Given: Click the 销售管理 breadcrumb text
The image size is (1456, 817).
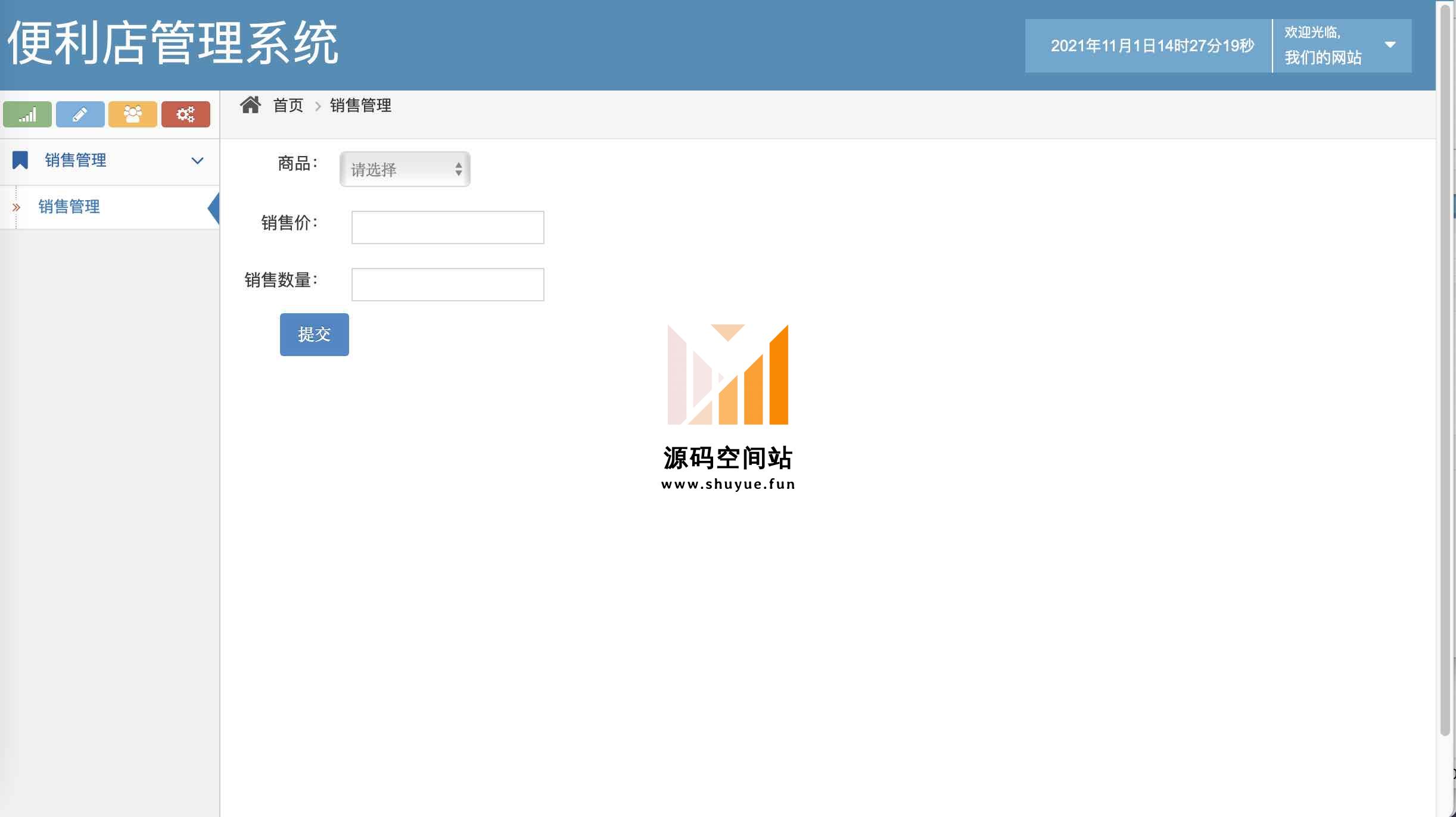Looking at the screenshot, I should pyautogui.click(x=360, y=105).
